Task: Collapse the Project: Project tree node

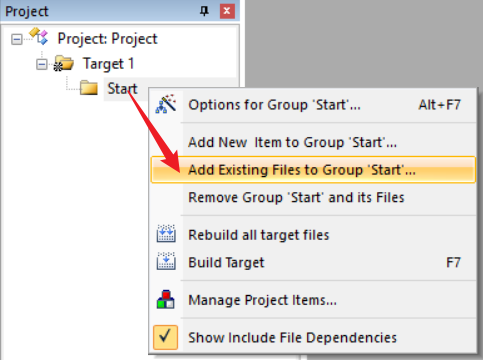Action: tap(17, 39)
